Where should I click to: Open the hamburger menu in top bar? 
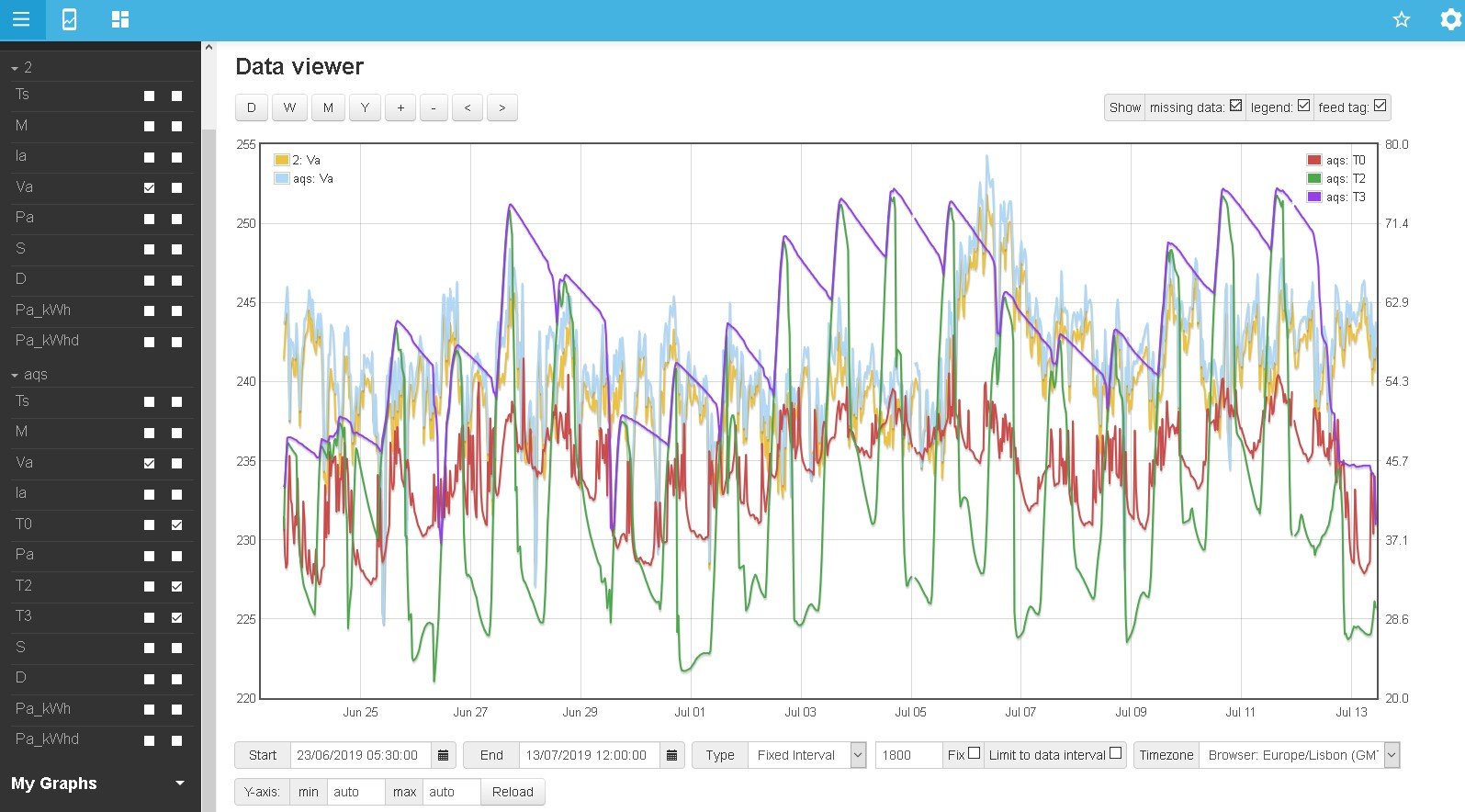21,19
